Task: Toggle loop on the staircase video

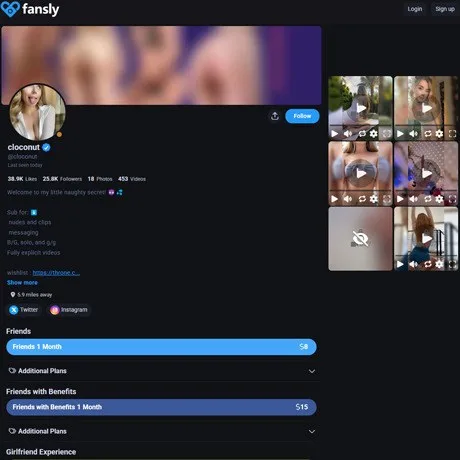Action: click(x=428, y=264)
